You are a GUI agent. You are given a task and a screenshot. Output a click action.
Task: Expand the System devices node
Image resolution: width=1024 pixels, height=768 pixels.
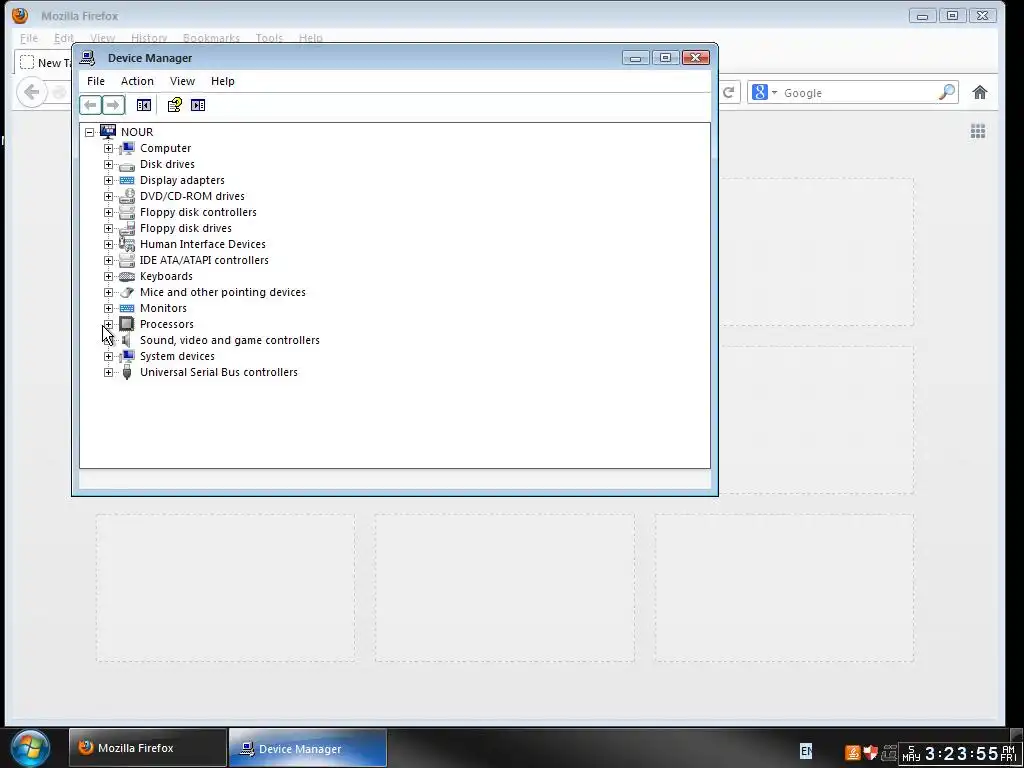(108, 357)
